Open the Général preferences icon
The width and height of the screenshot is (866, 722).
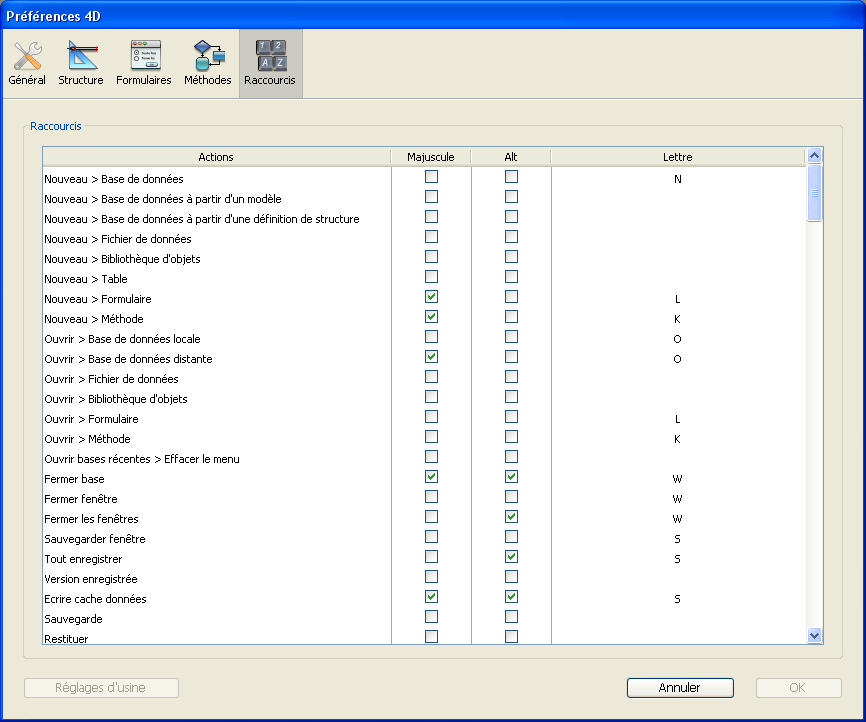point(27,63)
